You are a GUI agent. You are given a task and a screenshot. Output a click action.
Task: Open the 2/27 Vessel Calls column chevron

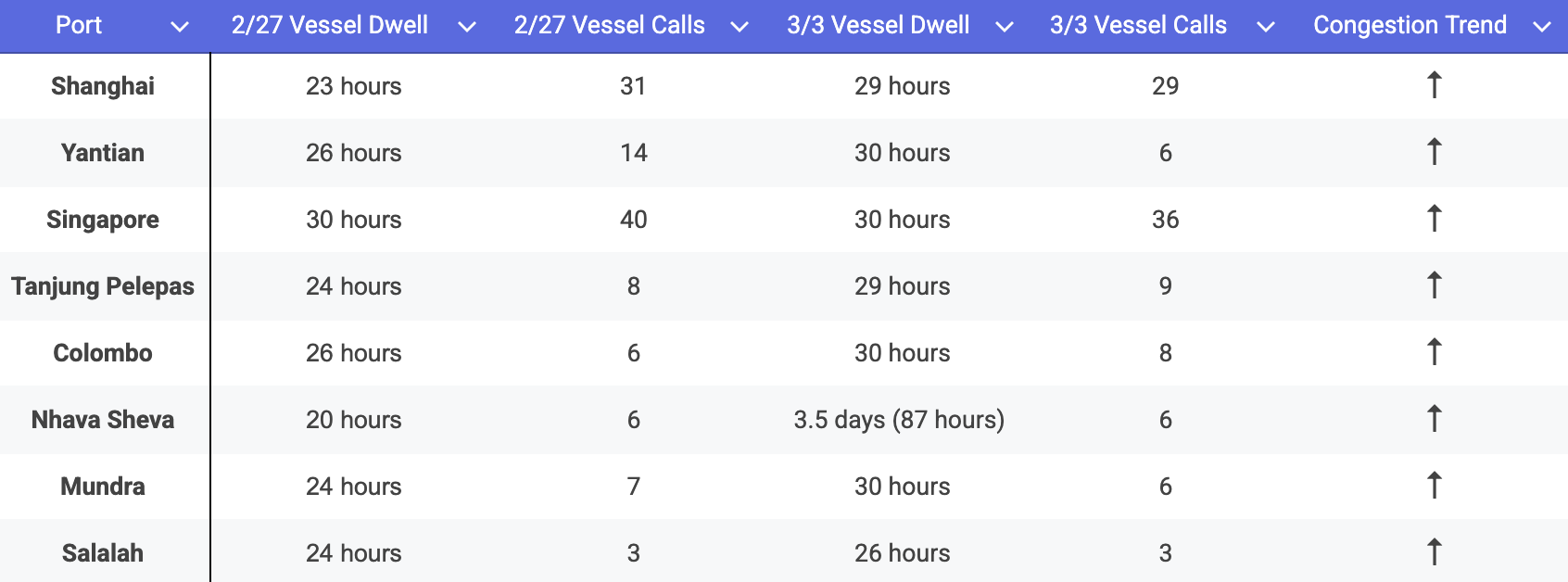740,27
